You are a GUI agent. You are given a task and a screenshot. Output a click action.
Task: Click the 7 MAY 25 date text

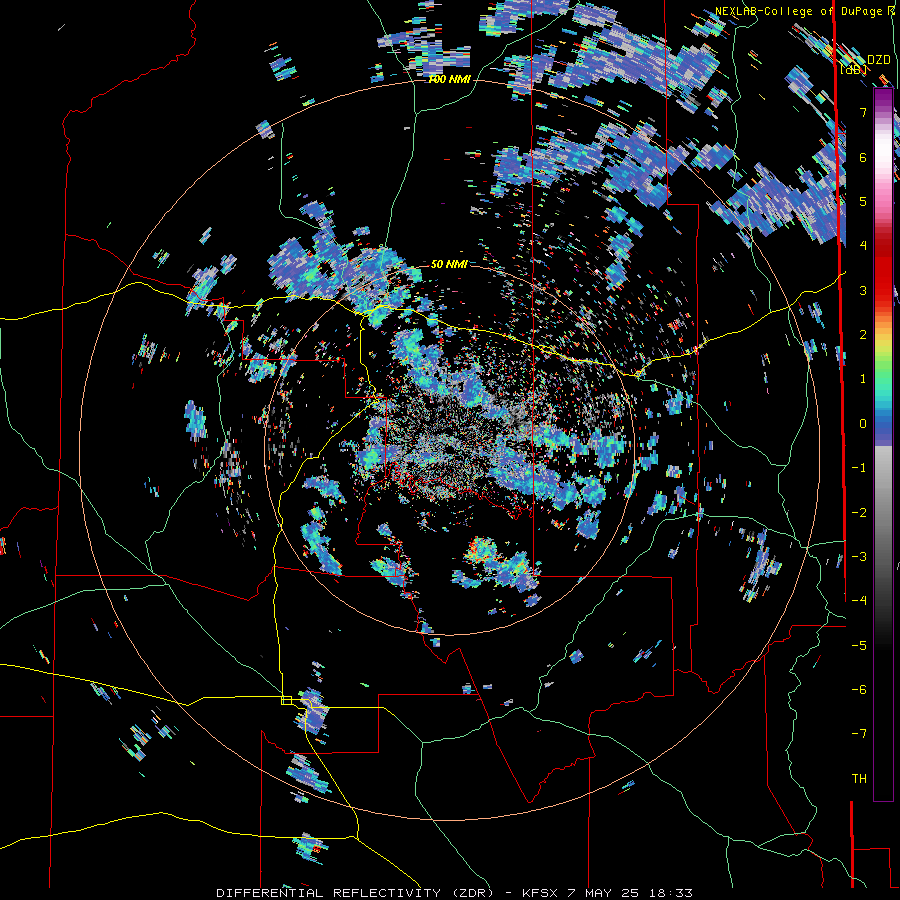(x=605, y=893)
